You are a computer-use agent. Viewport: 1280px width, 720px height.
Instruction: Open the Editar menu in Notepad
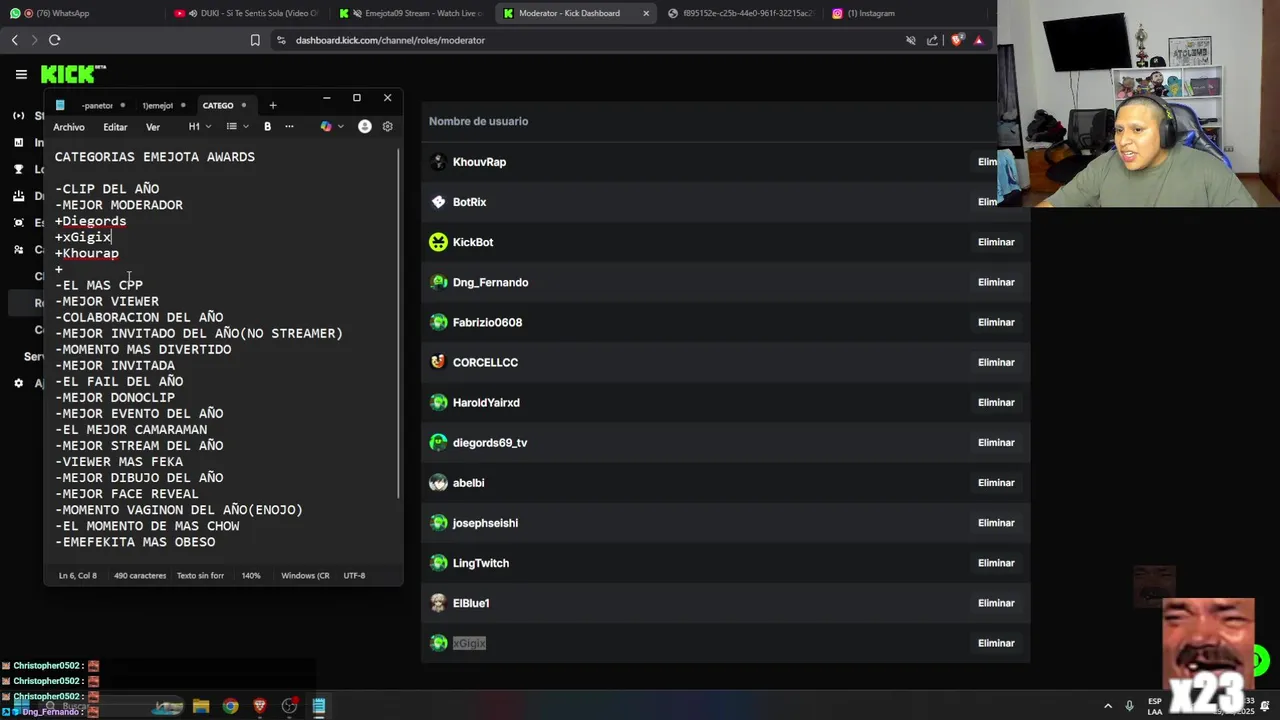[115, 127]
